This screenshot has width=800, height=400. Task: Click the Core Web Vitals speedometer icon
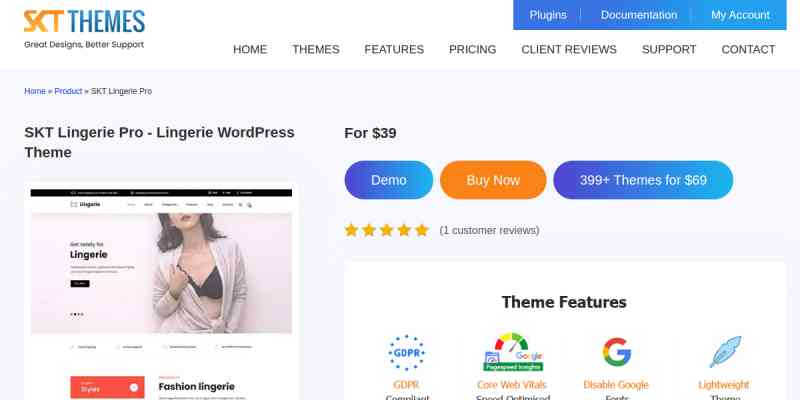[x=513, y=352]
